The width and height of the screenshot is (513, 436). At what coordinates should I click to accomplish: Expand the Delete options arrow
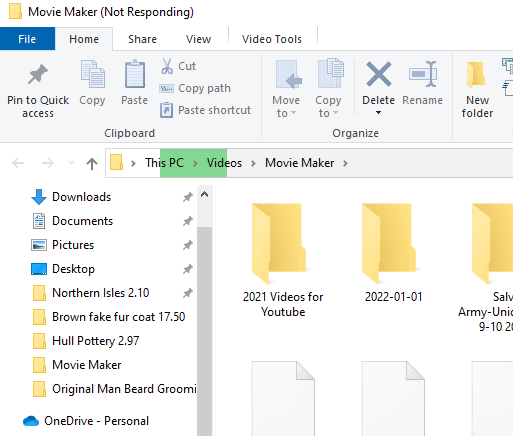tap(378, 113)
